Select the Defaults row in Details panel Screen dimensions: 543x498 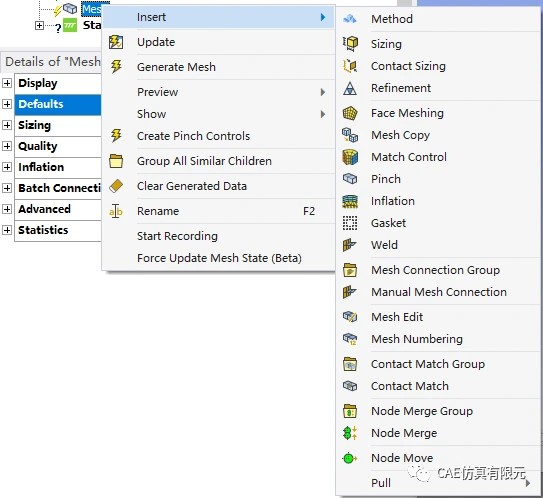[58, 104]
